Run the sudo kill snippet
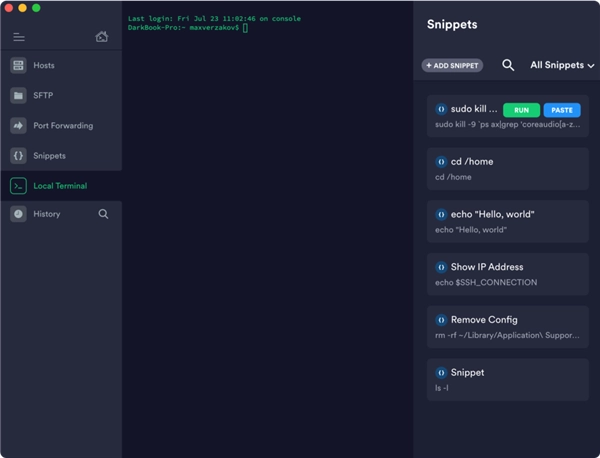Viewport: 600px width, 458px height. pyautogui.click(x=521, y=109)
